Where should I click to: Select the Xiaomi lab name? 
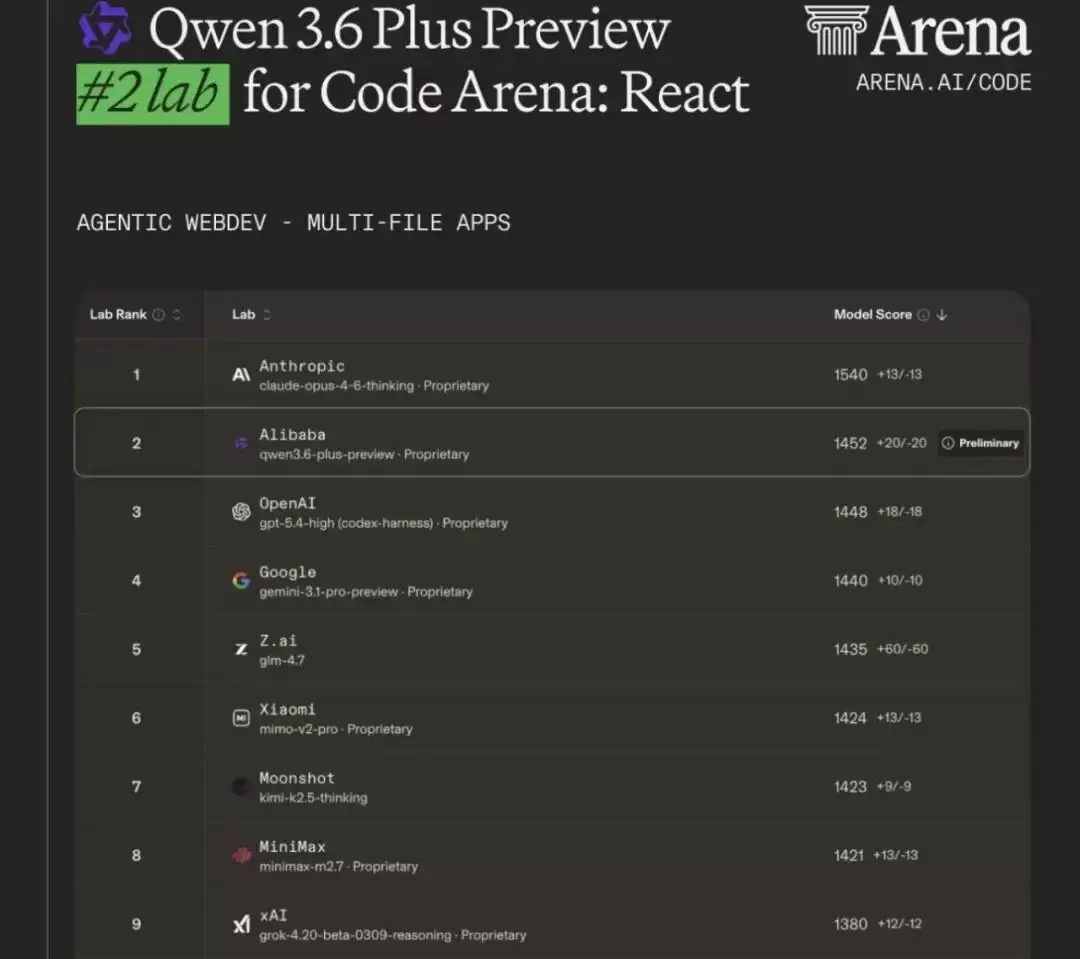click(287, 710)
